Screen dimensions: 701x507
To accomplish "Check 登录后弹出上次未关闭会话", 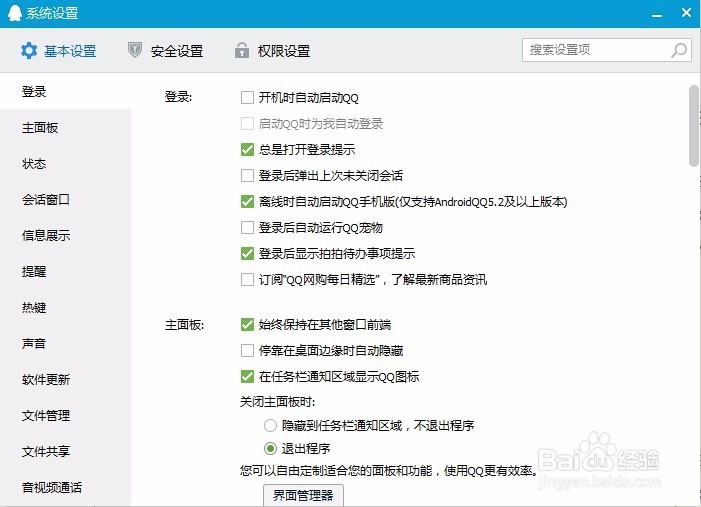I will 247,175.
